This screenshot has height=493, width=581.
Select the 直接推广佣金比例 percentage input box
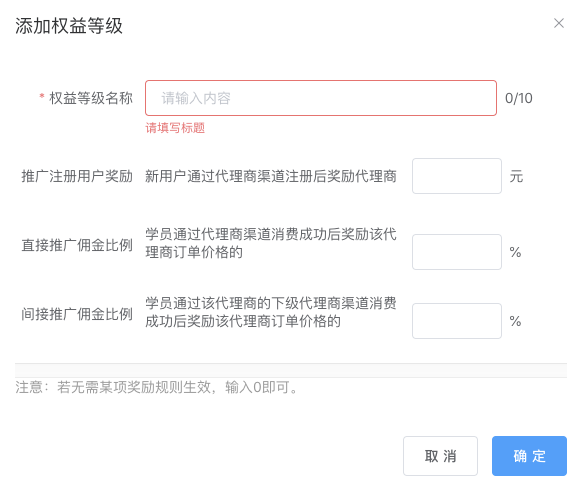coord(457,252)
